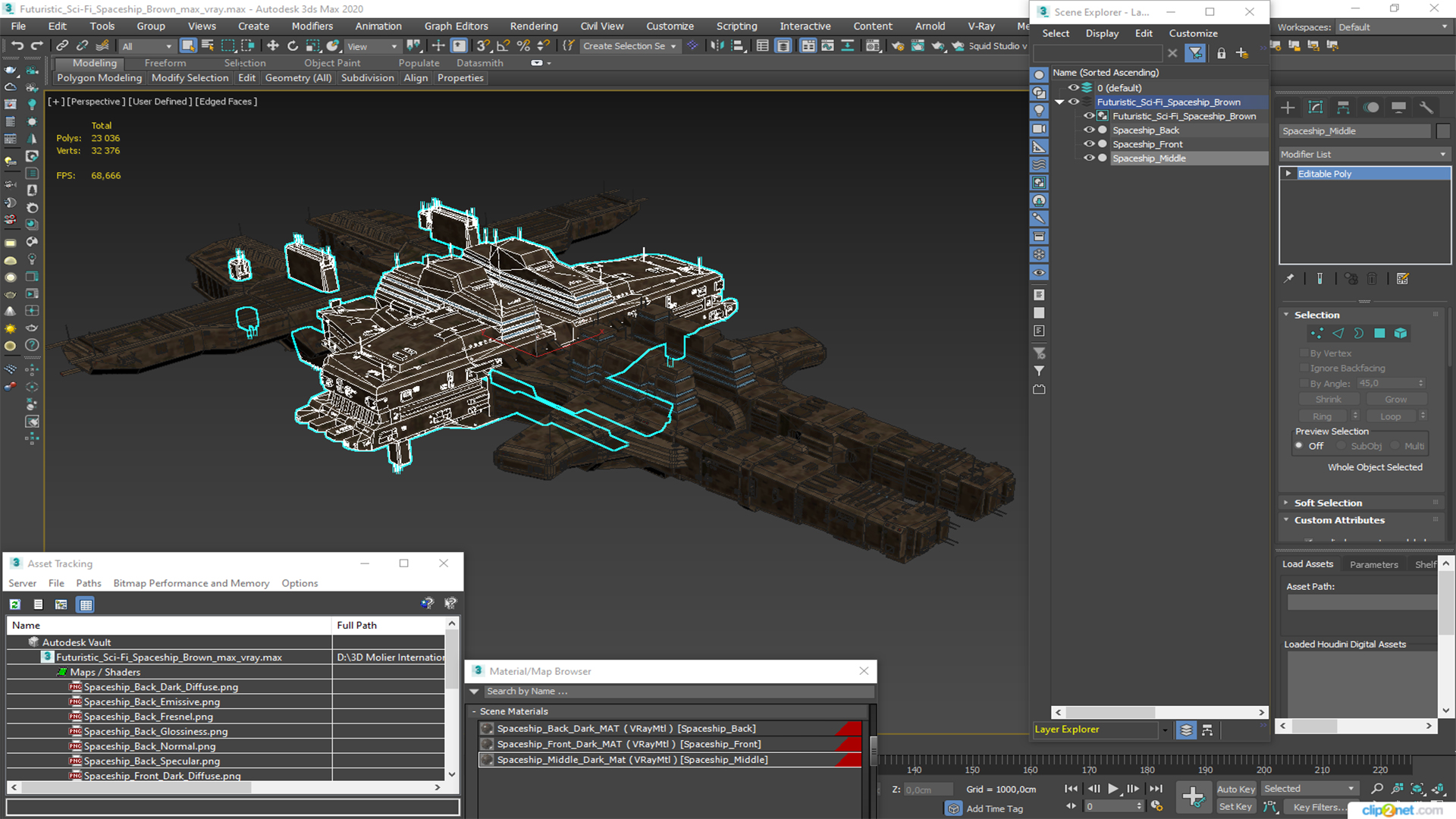Activate the Select Object tool
The width and height of the screenshot is (1456, 819).
coord(188,46)
